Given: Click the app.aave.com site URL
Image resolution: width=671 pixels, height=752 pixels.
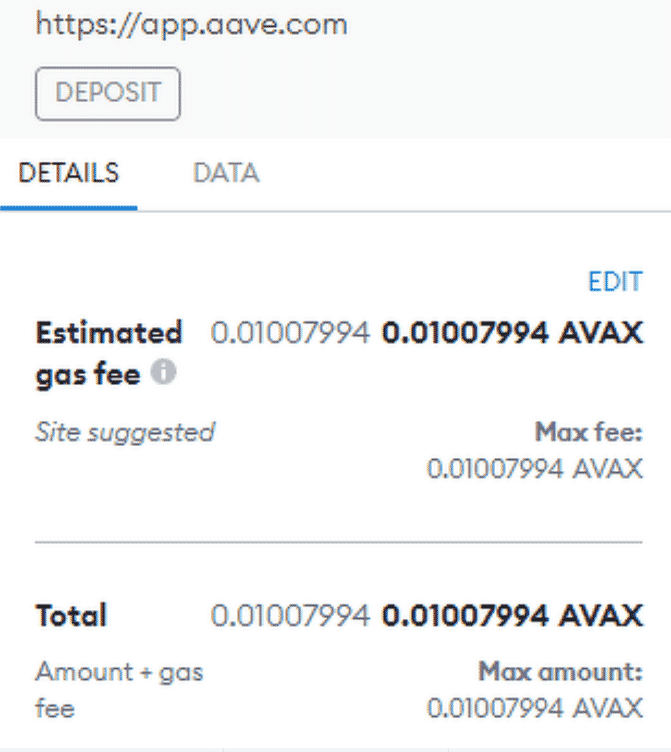Looking at the screenshot, I should click(x=191, y=24).
